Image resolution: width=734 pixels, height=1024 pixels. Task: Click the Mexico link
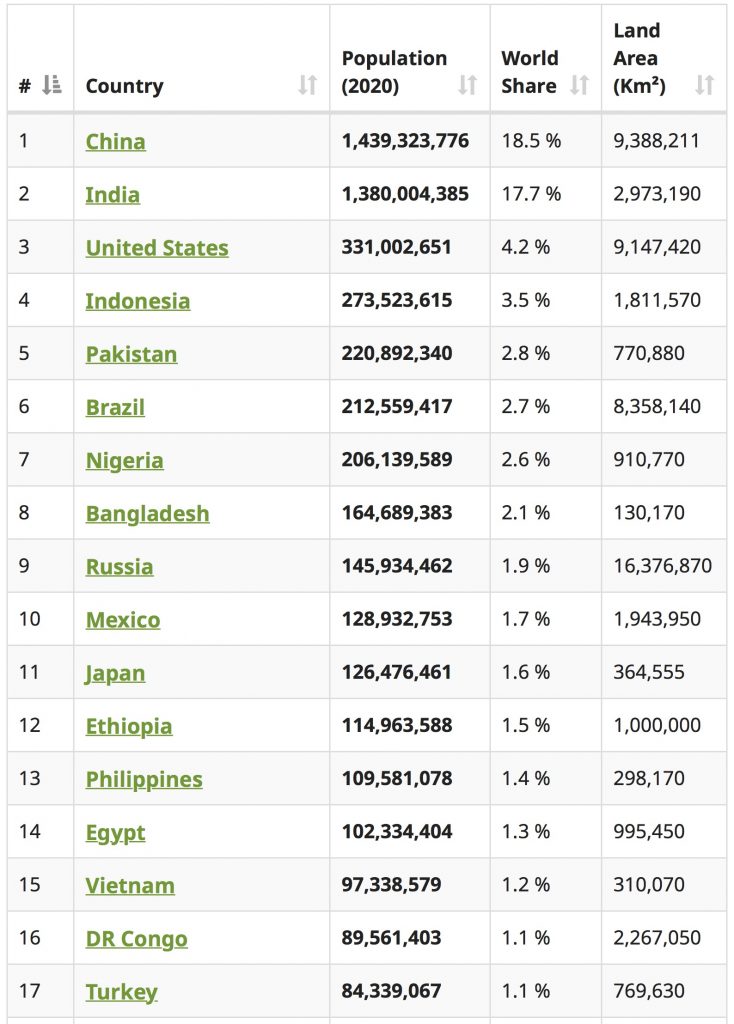122,619
